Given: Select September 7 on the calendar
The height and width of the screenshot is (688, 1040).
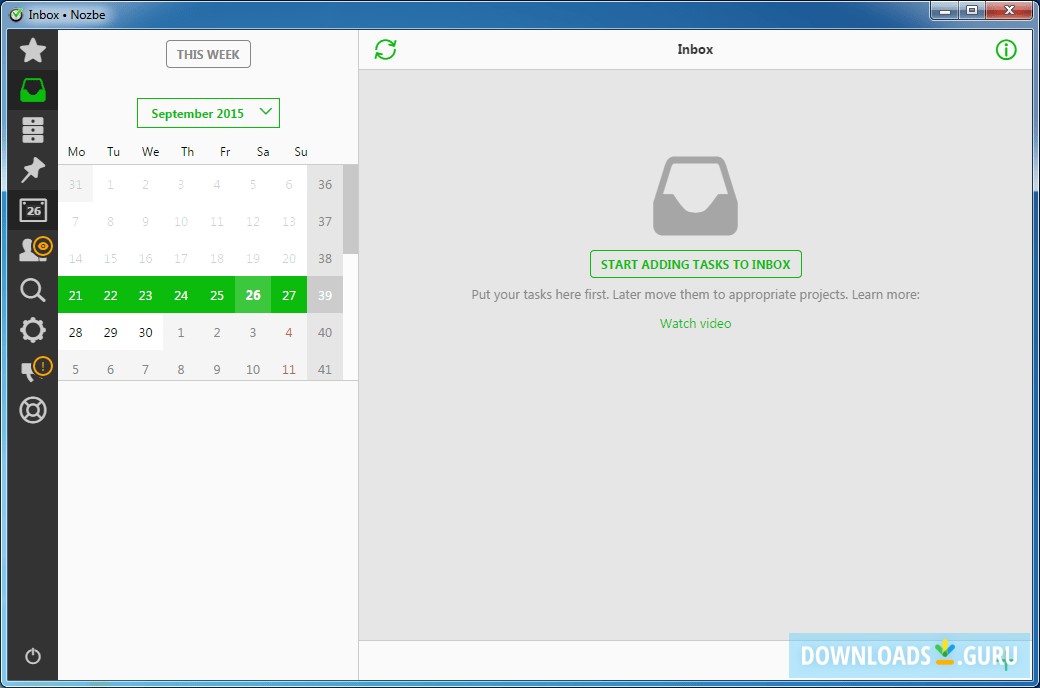Looking at the screenshot, I should point(76,222).
